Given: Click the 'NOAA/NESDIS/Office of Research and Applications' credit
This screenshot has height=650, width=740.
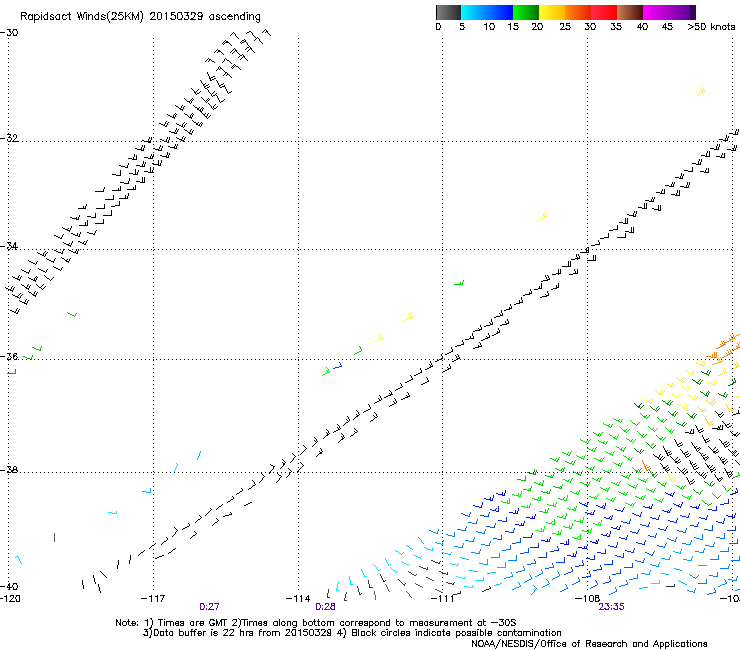Looking at the screenshot, I should tap(589, 644).
